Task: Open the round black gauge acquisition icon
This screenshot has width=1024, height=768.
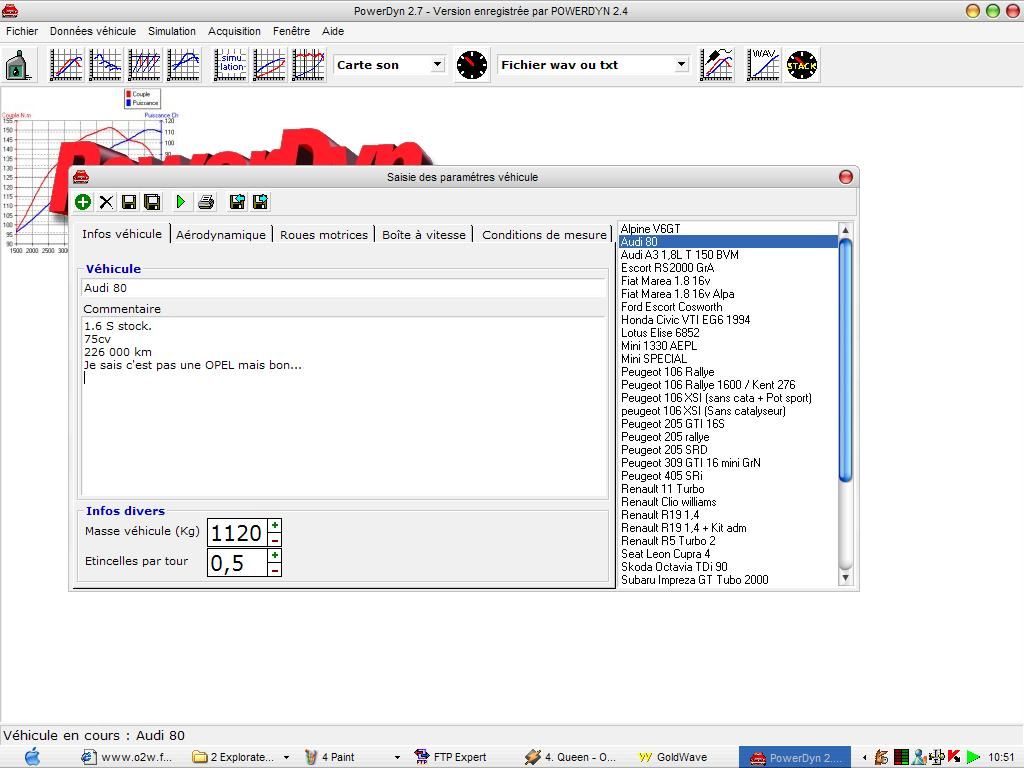Action: 472,65
